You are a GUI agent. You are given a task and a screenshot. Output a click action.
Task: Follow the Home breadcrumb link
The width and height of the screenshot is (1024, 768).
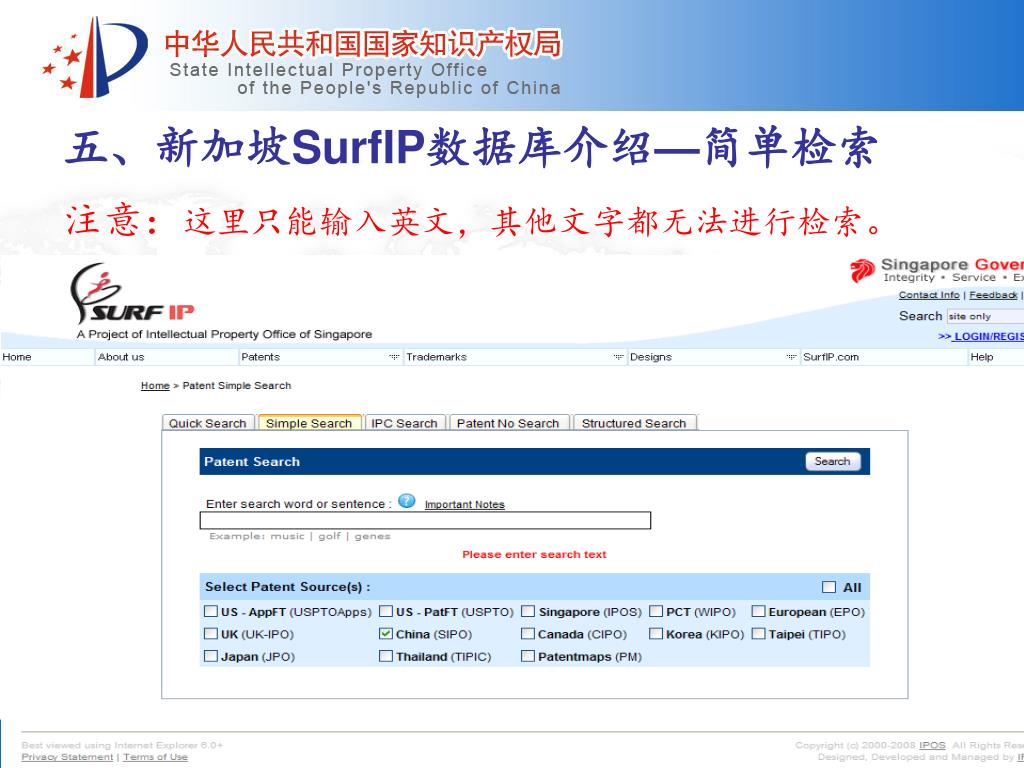click(x=155, y=385)
